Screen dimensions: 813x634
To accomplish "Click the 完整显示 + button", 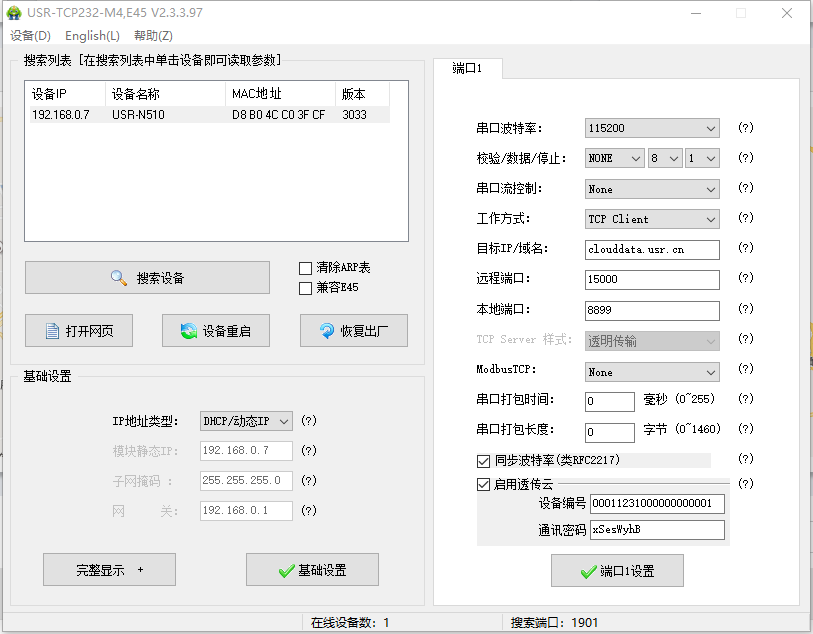I will [109, 570].
